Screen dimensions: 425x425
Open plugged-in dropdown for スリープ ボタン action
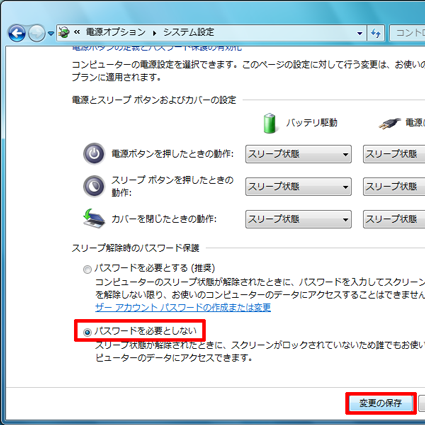pos(394,186)
